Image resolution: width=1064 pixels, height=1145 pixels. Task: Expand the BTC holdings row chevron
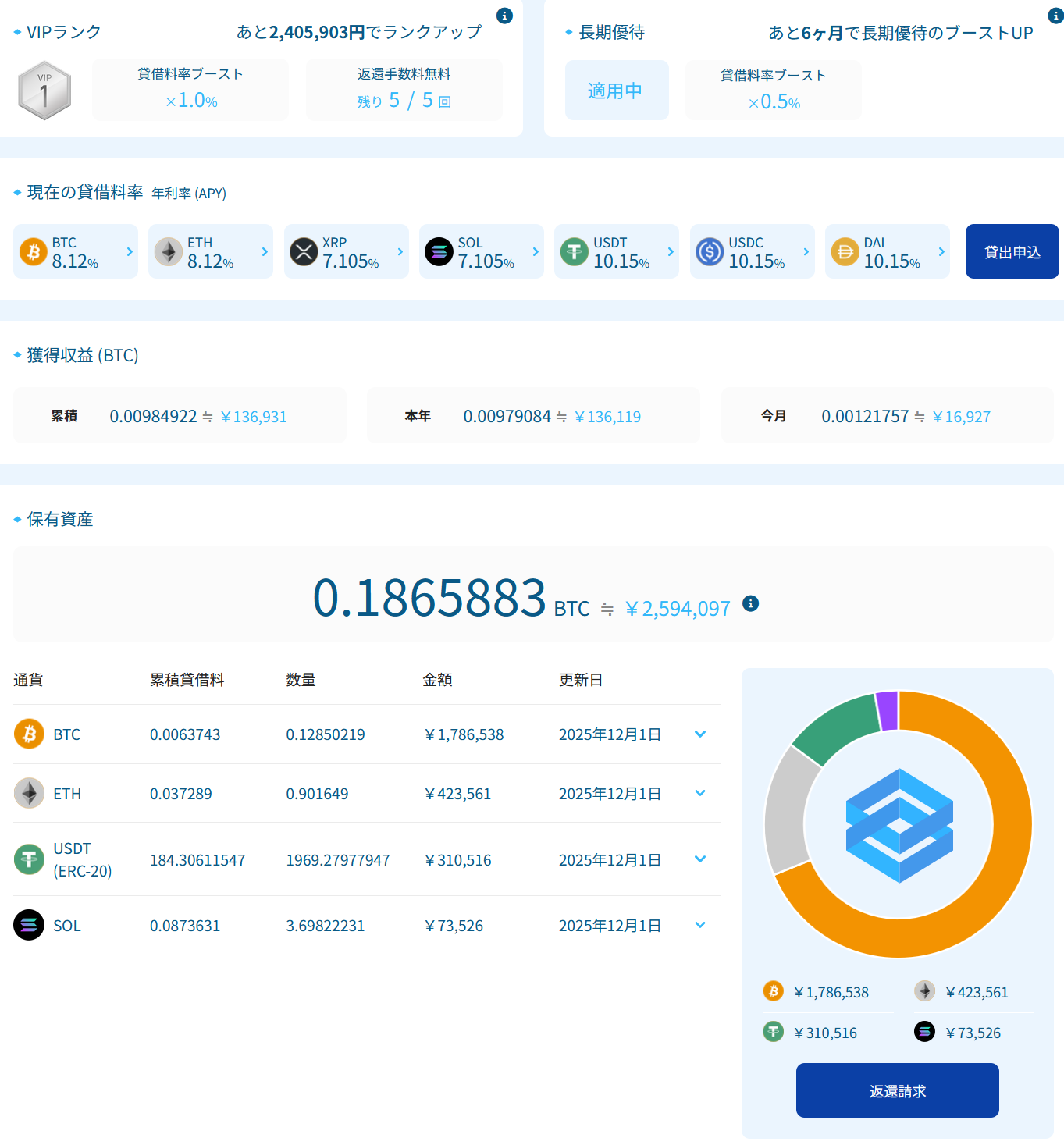click(x=700, y=734)
